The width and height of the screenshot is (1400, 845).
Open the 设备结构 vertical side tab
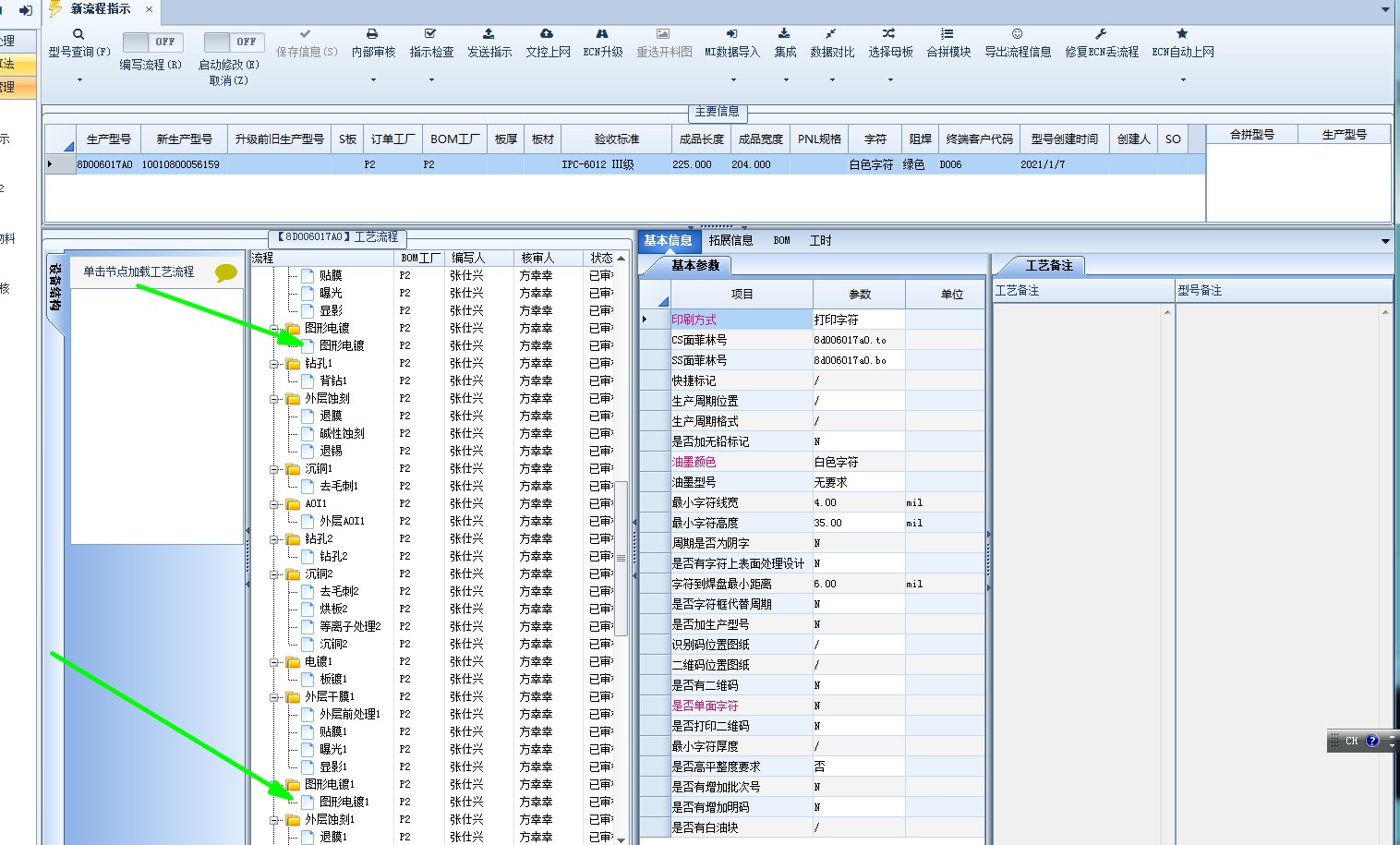click(55, 286)
